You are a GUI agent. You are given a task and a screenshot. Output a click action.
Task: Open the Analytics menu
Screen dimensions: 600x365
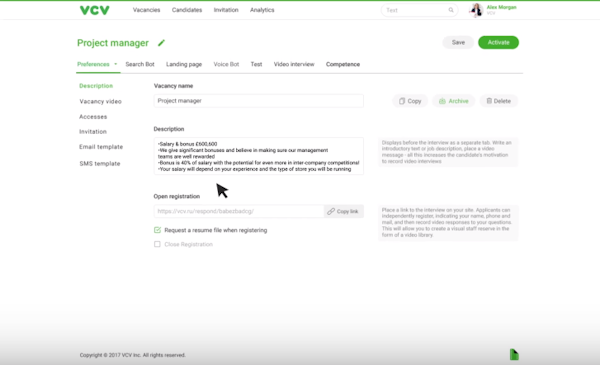[x=262, y=10]
